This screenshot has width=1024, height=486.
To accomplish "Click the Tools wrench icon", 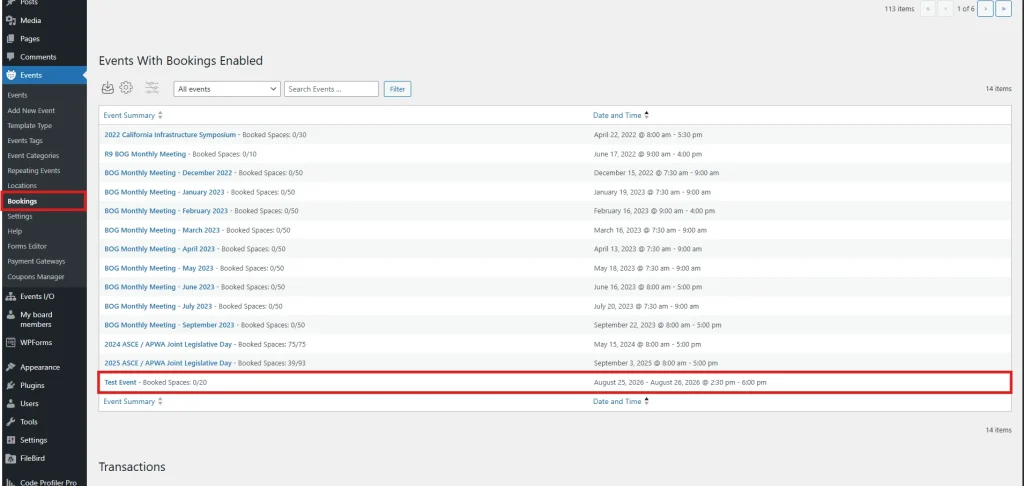I will click(x=10, y=422).
